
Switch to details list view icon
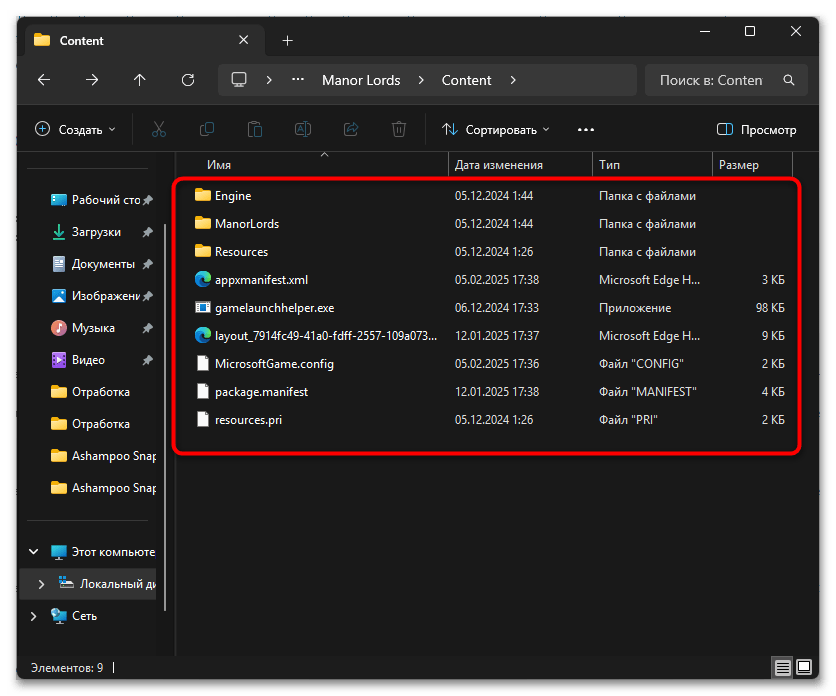(782, 667)
